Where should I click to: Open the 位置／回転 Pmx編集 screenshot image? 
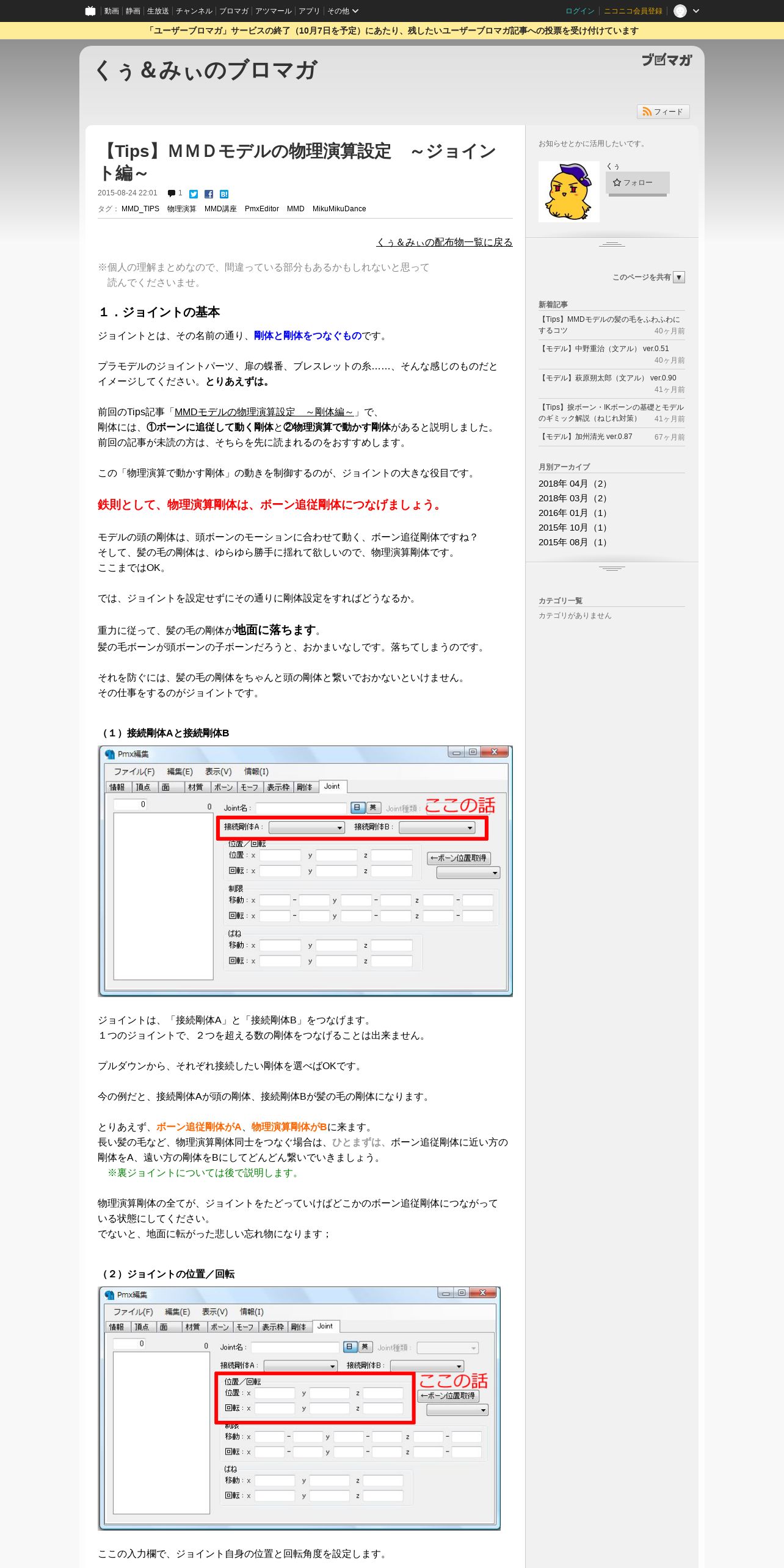[x=299, y=1408]
